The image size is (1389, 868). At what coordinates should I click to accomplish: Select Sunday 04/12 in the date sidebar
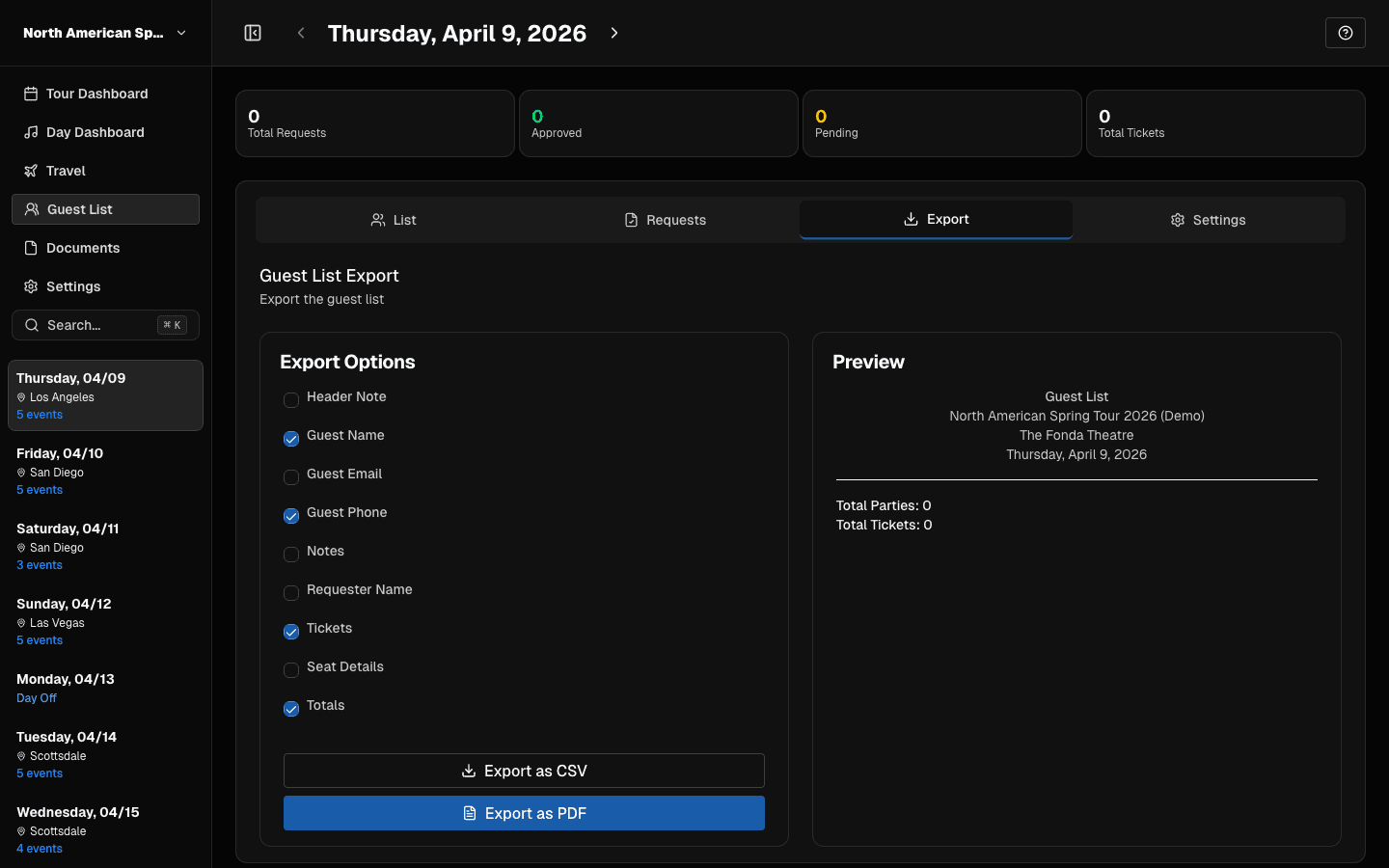[x=63, y=604]
